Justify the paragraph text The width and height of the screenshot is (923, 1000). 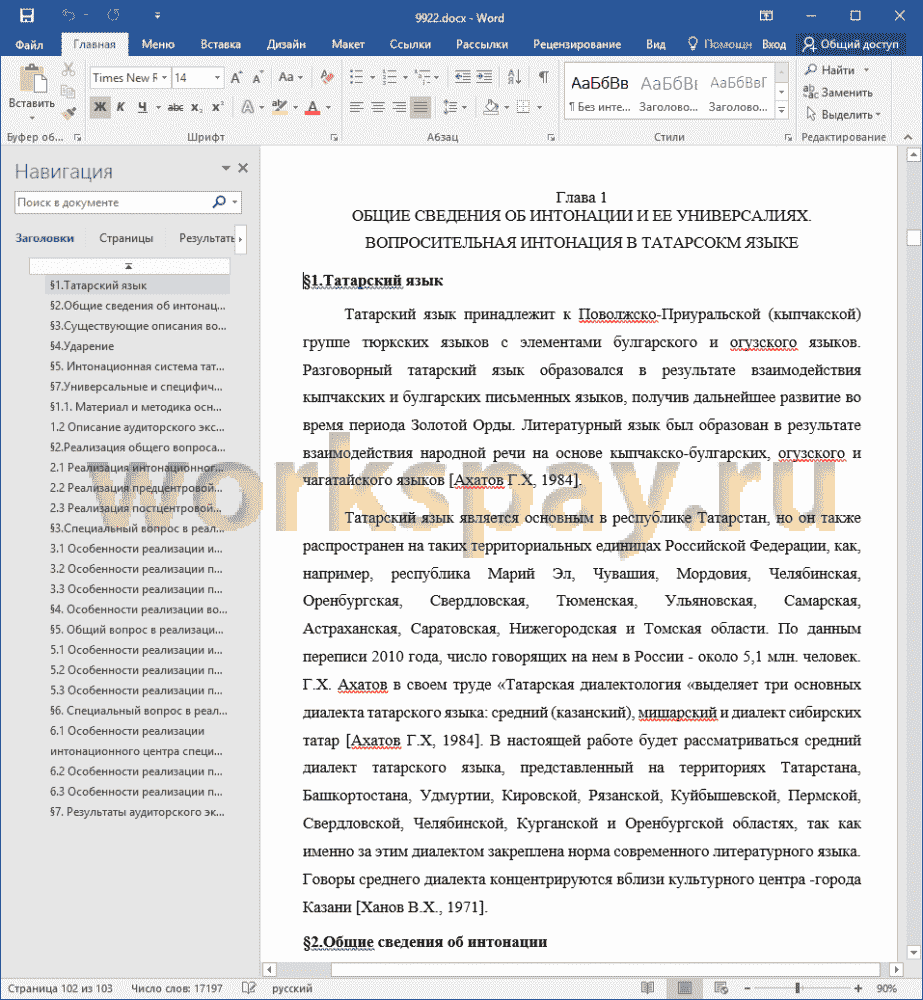coord(420,107)
